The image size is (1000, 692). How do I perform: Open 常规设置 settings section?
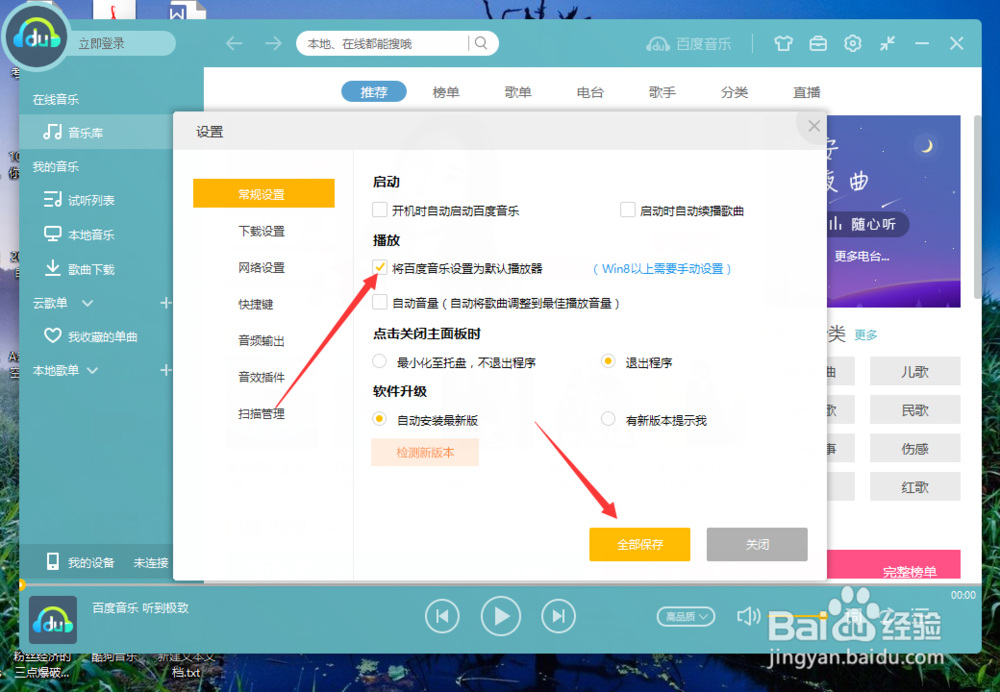pos(263,193)
